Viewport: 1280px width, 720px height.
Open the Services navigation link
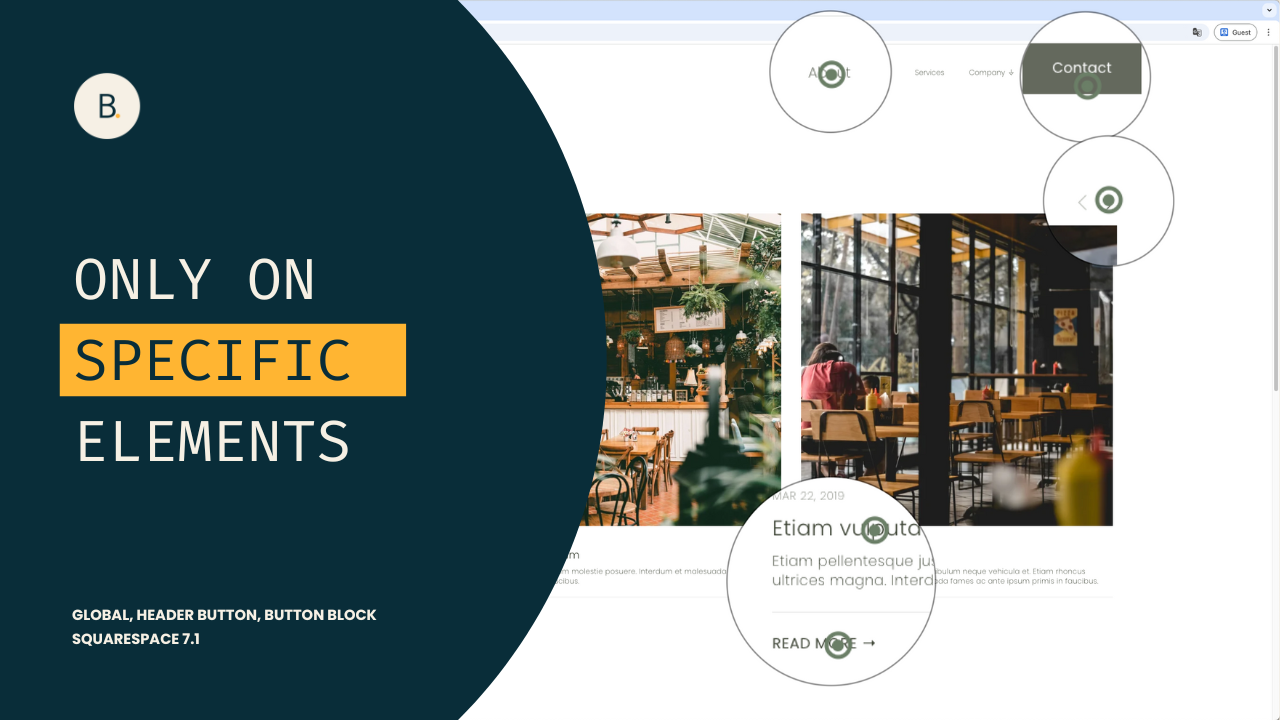929,72
